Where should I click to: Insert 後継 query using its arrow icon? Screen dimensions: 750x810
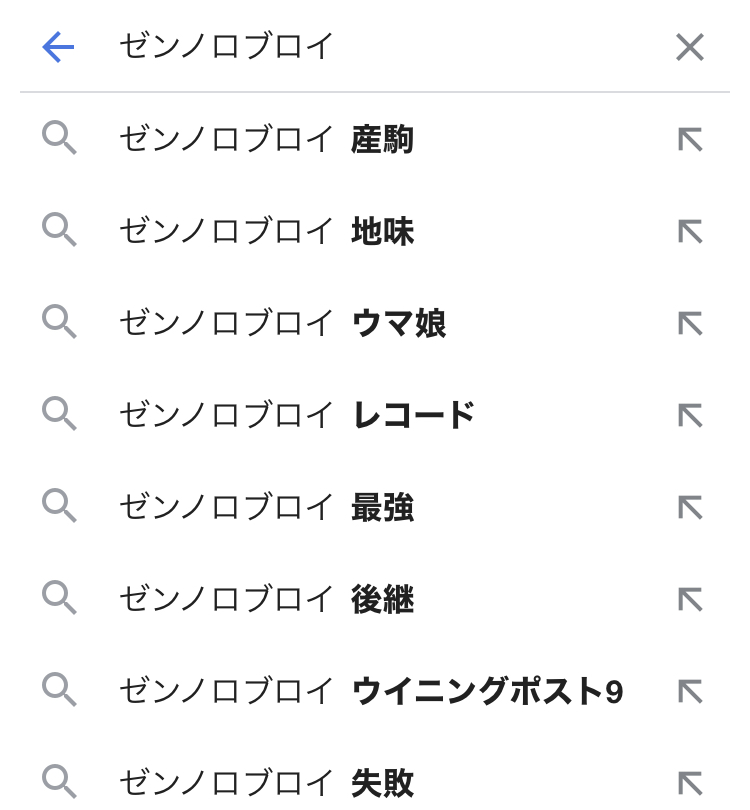(690, 599)
